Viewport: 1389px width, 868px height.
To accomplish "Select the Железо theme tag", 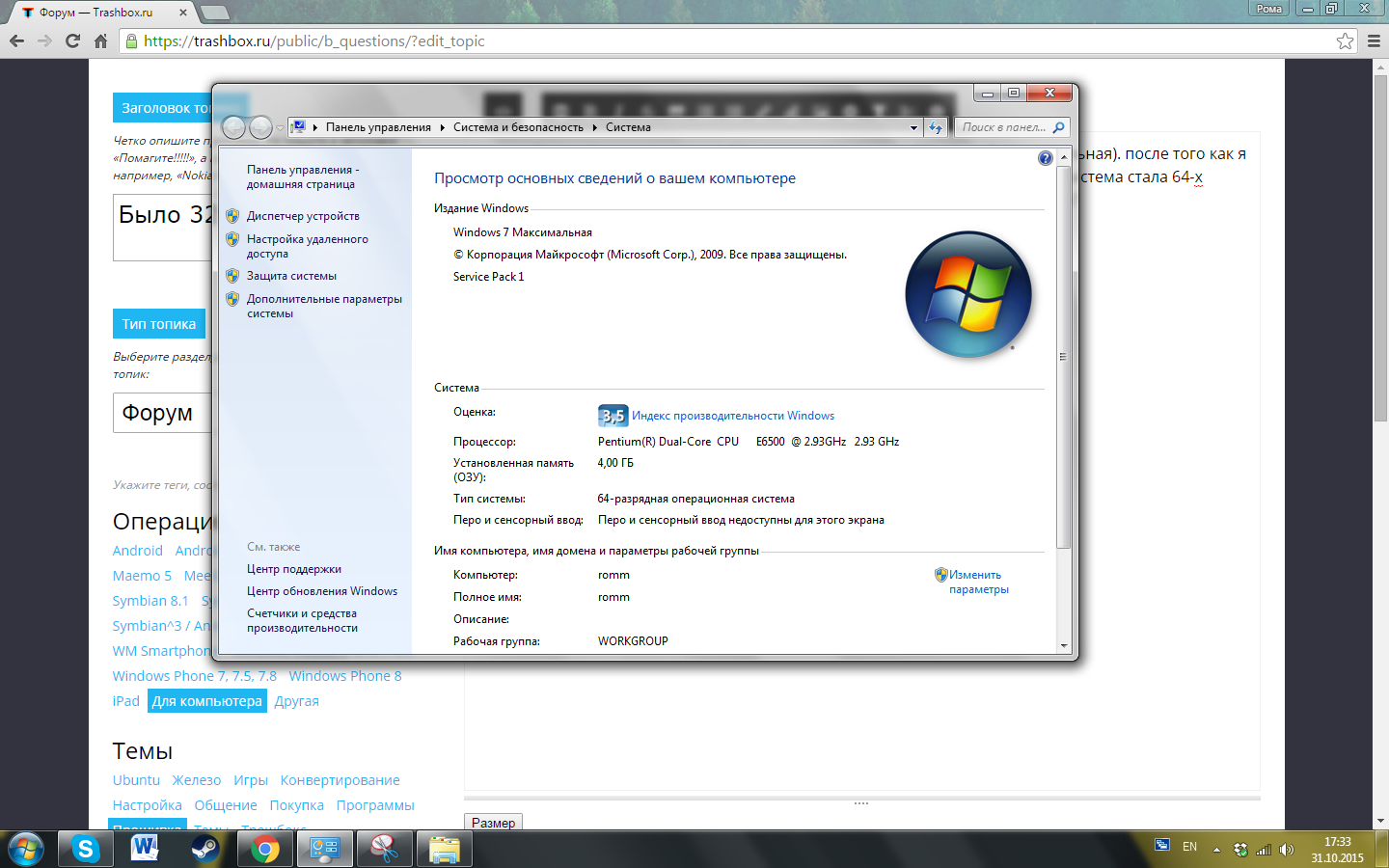I will [x=197, y=780].
